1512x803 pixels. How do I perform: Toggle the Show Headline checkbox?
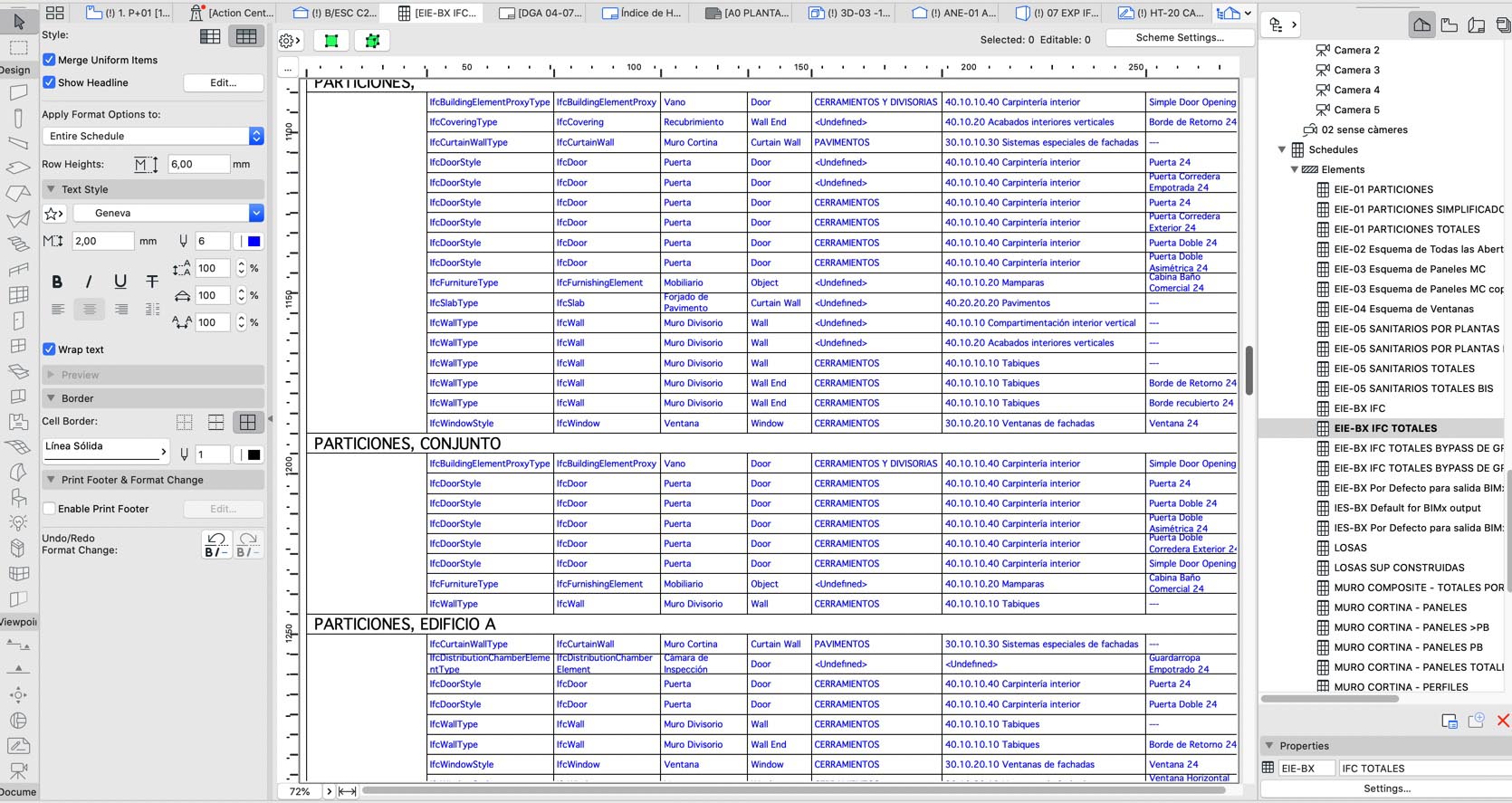pyautogui.click(x=50, y=82)
